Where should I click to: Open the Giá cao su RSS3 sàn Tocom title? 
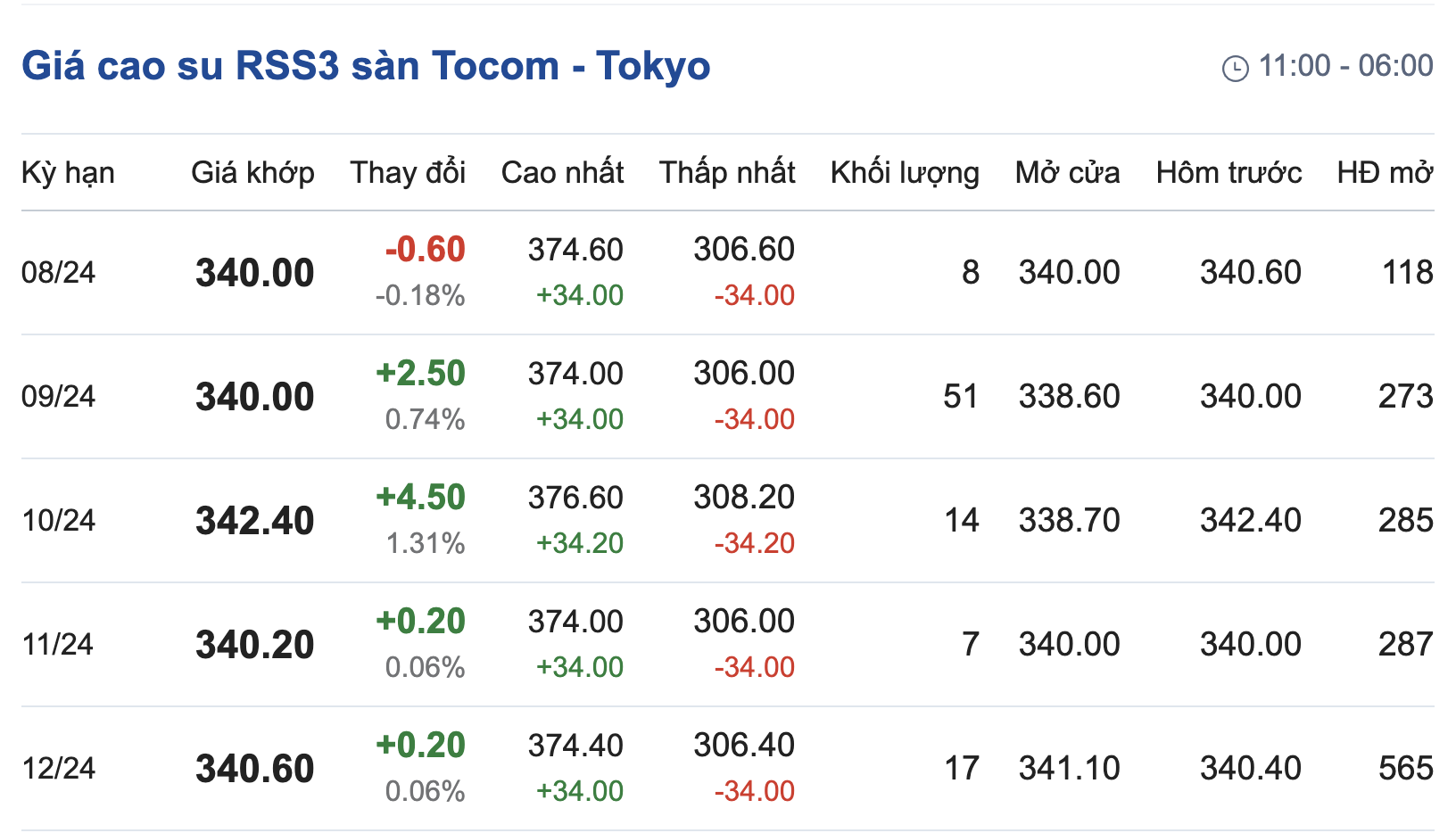[x=366, y=66]
